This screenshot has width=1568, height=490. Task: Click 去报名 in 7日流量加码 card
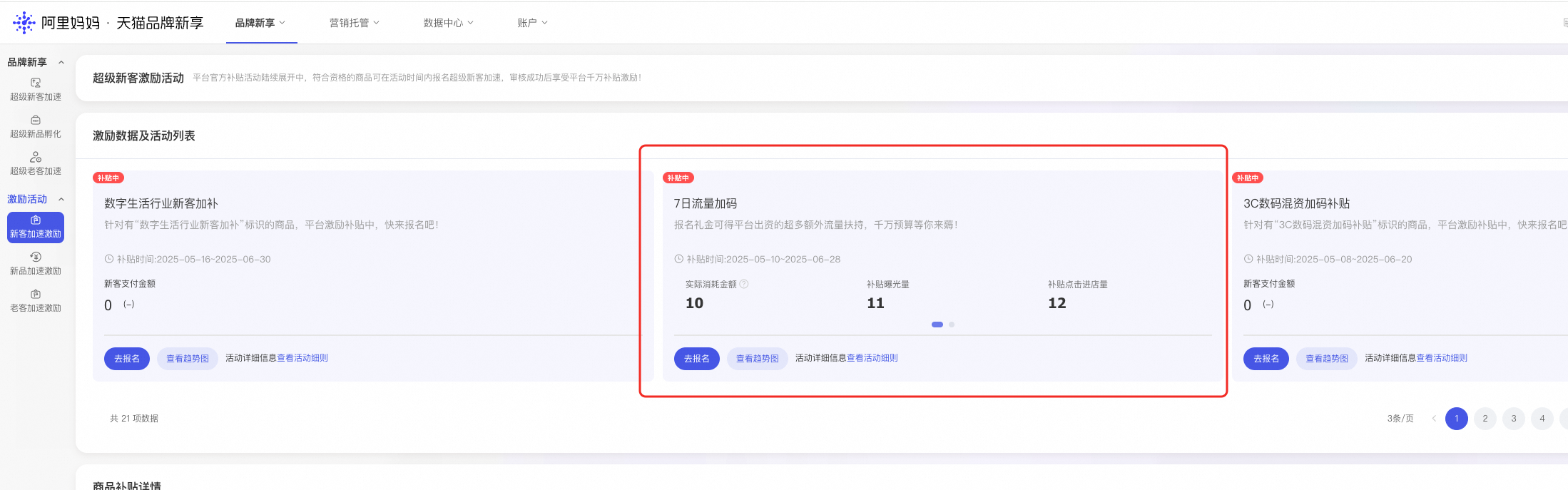697,359
